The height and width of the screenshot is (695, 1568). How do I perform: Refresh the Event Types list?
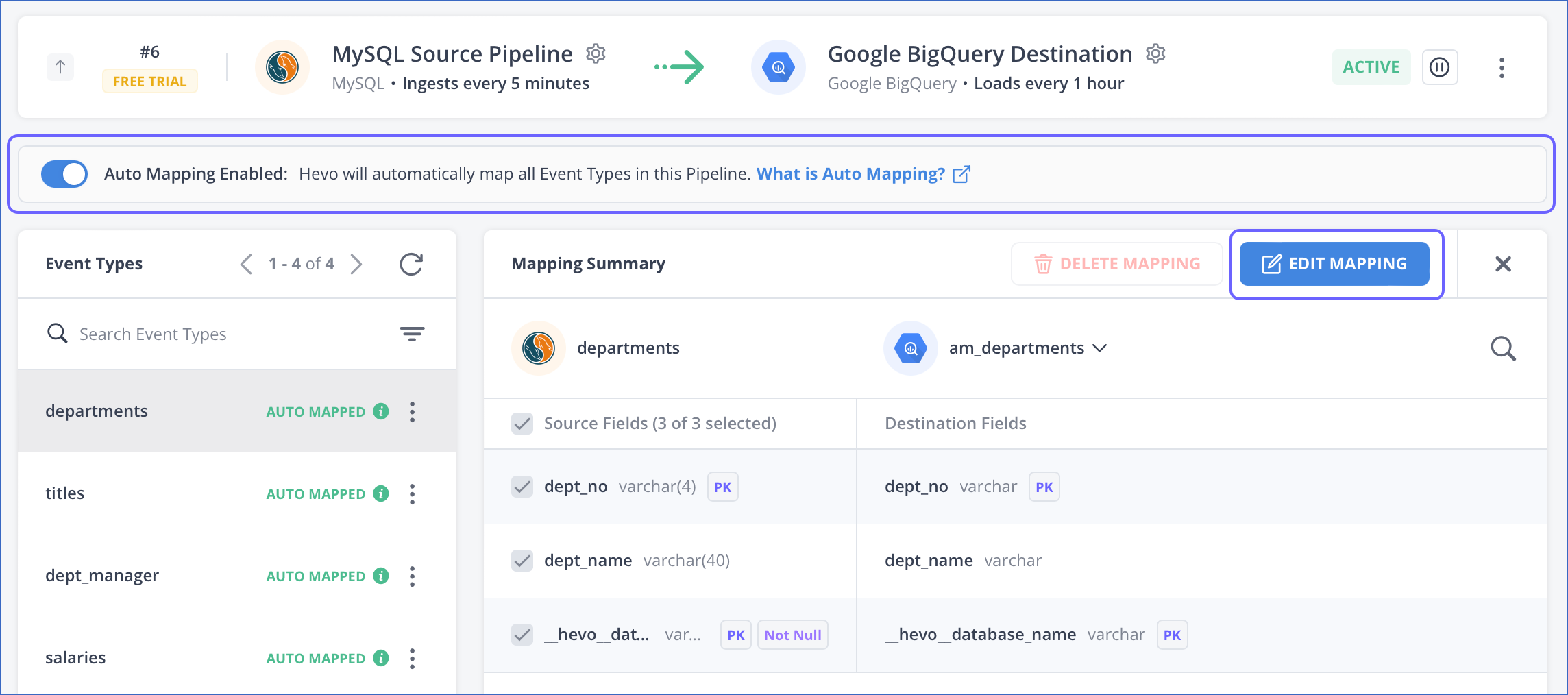pyautogui.click(x=411, y=264)
